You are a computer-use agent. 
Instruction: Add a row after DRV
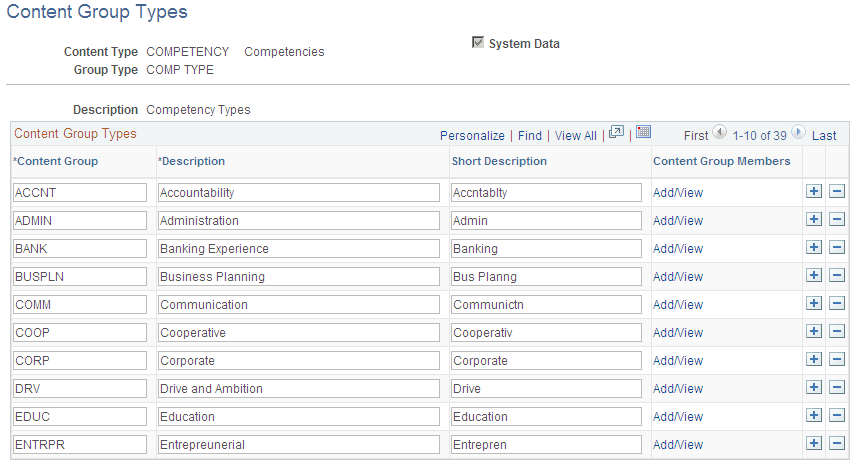coord(814,388)
